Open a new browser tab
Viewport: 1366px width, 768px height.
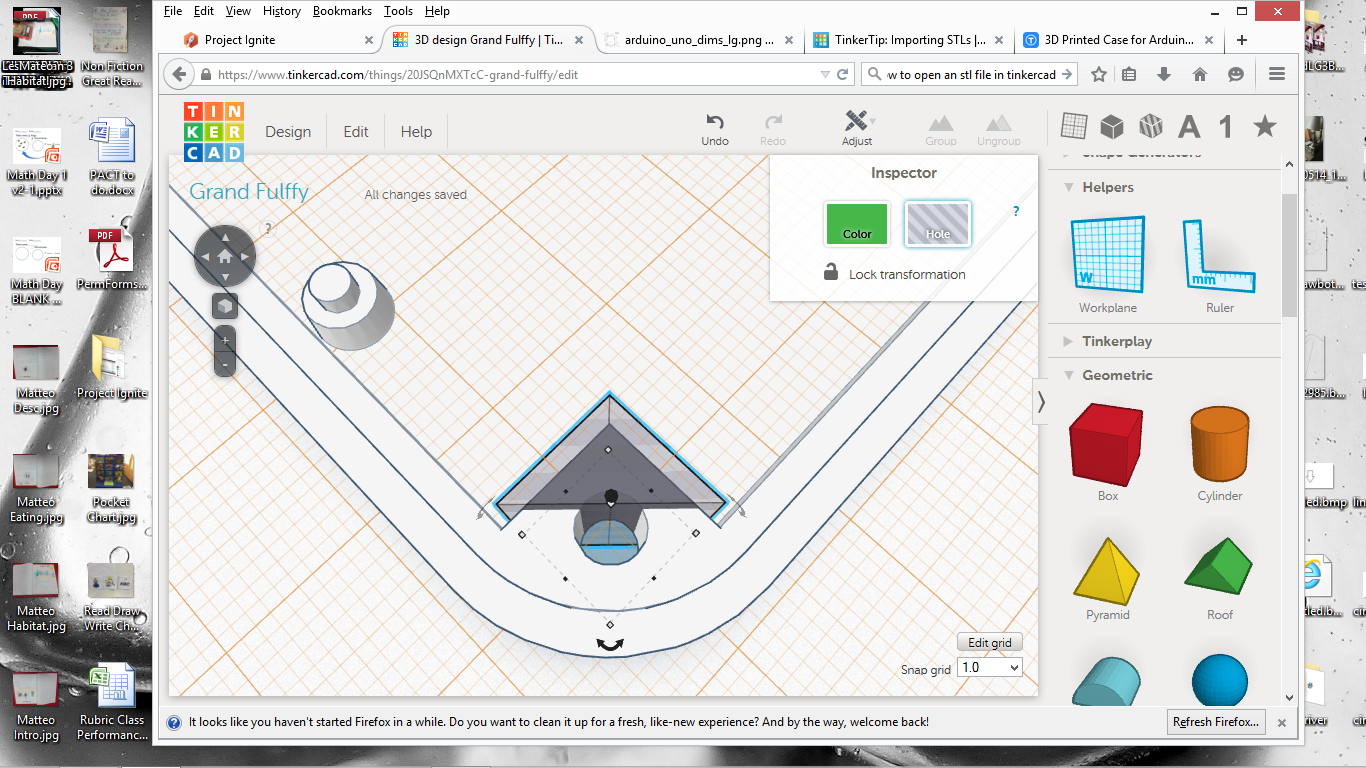pyautogui.click(x=1242, y=40)
